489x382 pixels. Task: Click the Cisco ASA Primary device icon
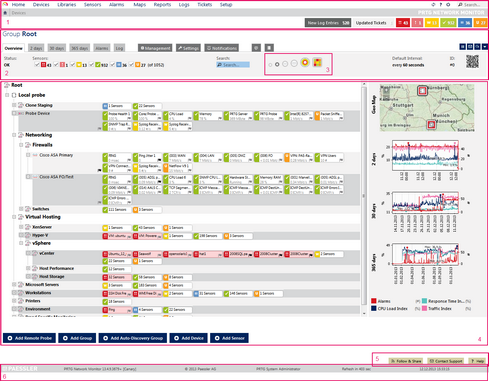pyautogui.click(x=35, y=155)
